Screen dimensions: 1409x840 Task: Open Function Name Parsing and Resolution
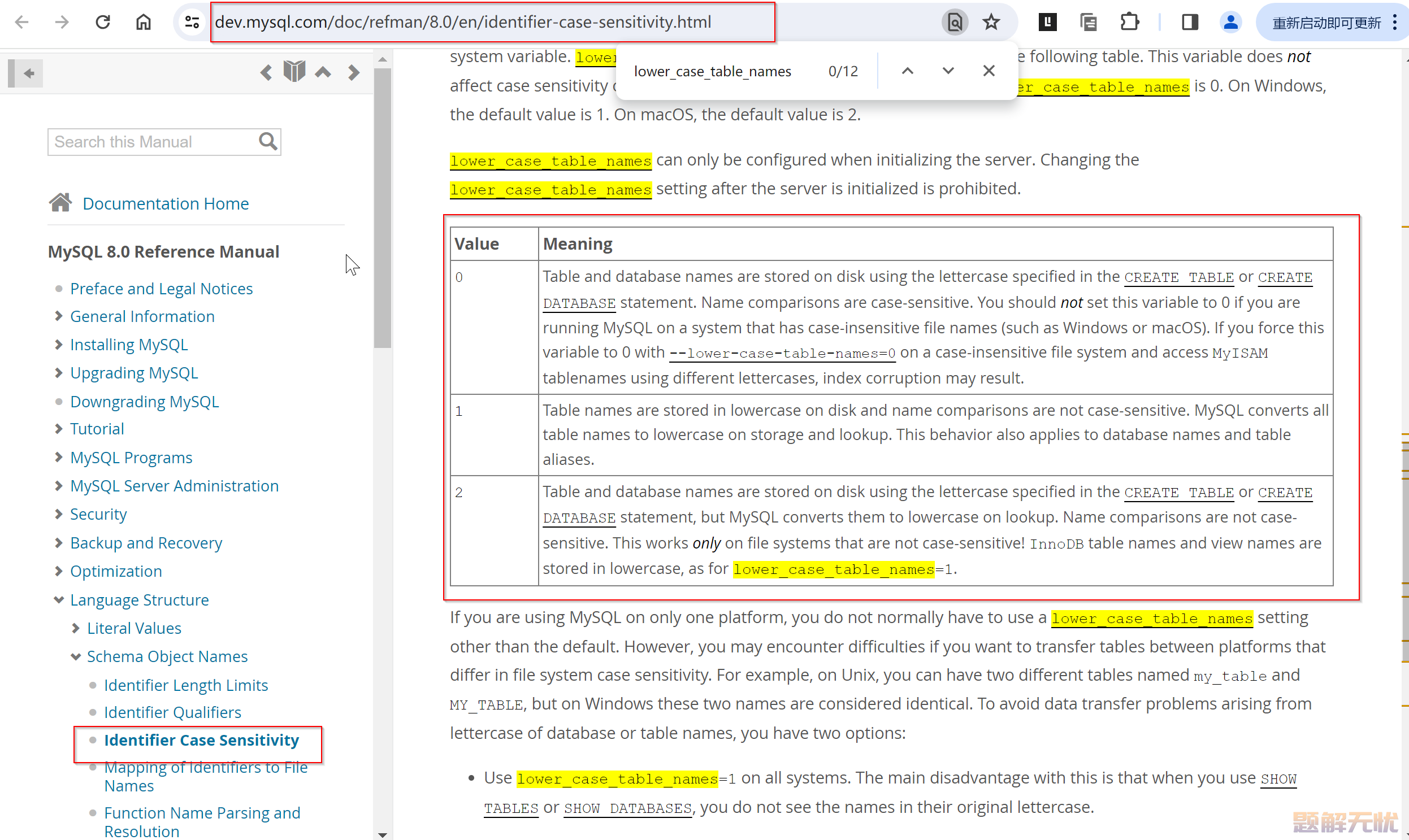[202, 822]
